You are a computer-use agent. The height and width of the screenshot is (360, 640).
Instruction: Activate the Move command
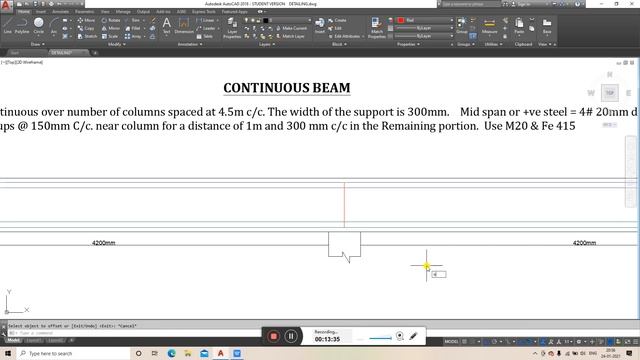coord(86,20)
